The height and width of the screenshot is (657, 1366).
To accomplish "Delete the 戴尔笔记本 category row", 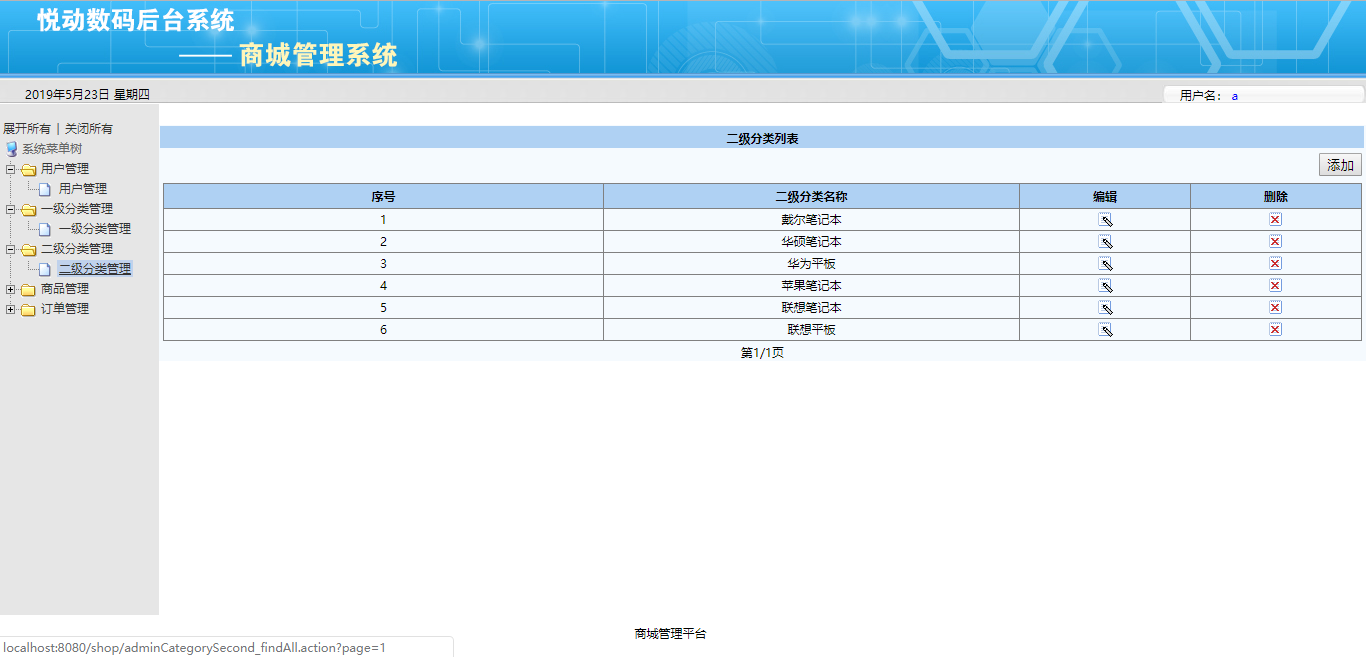I will (x=1275, y=220).
